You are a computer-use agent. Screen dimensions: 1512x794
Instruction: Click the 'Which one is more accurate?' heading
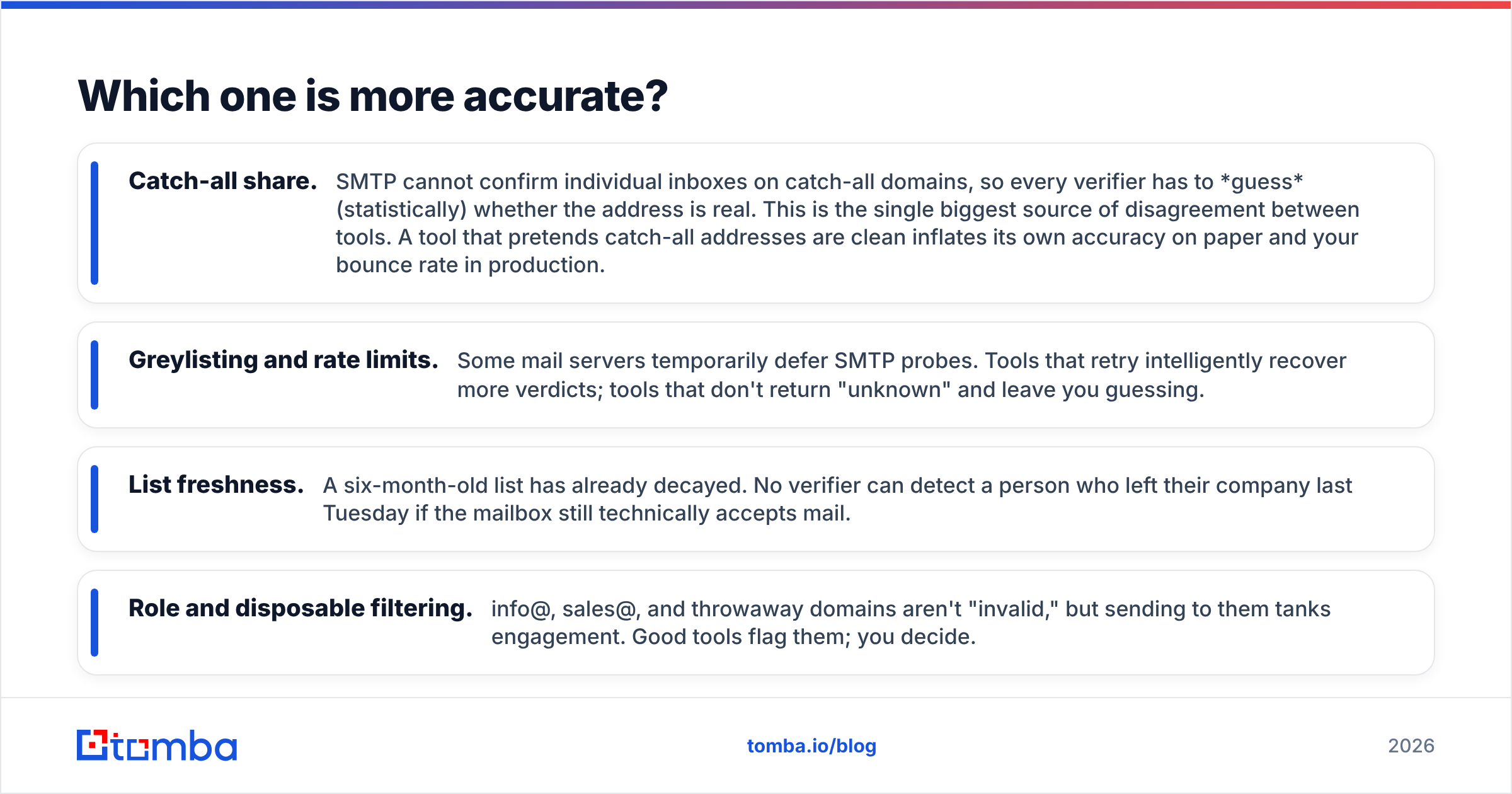pos(373,96)
